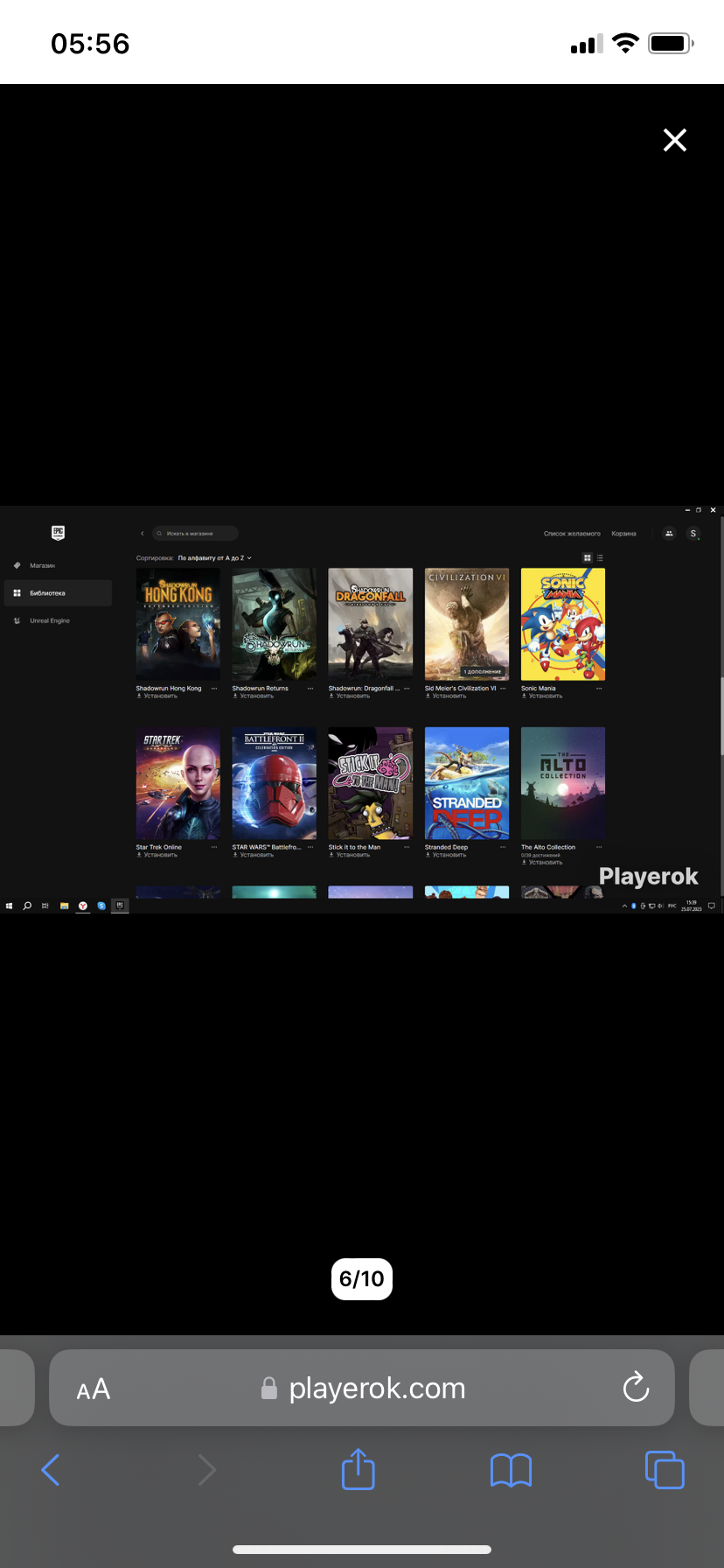Open The Alto Collection cover
Viewport: 724px width, 1568px height.
(563, 783)
